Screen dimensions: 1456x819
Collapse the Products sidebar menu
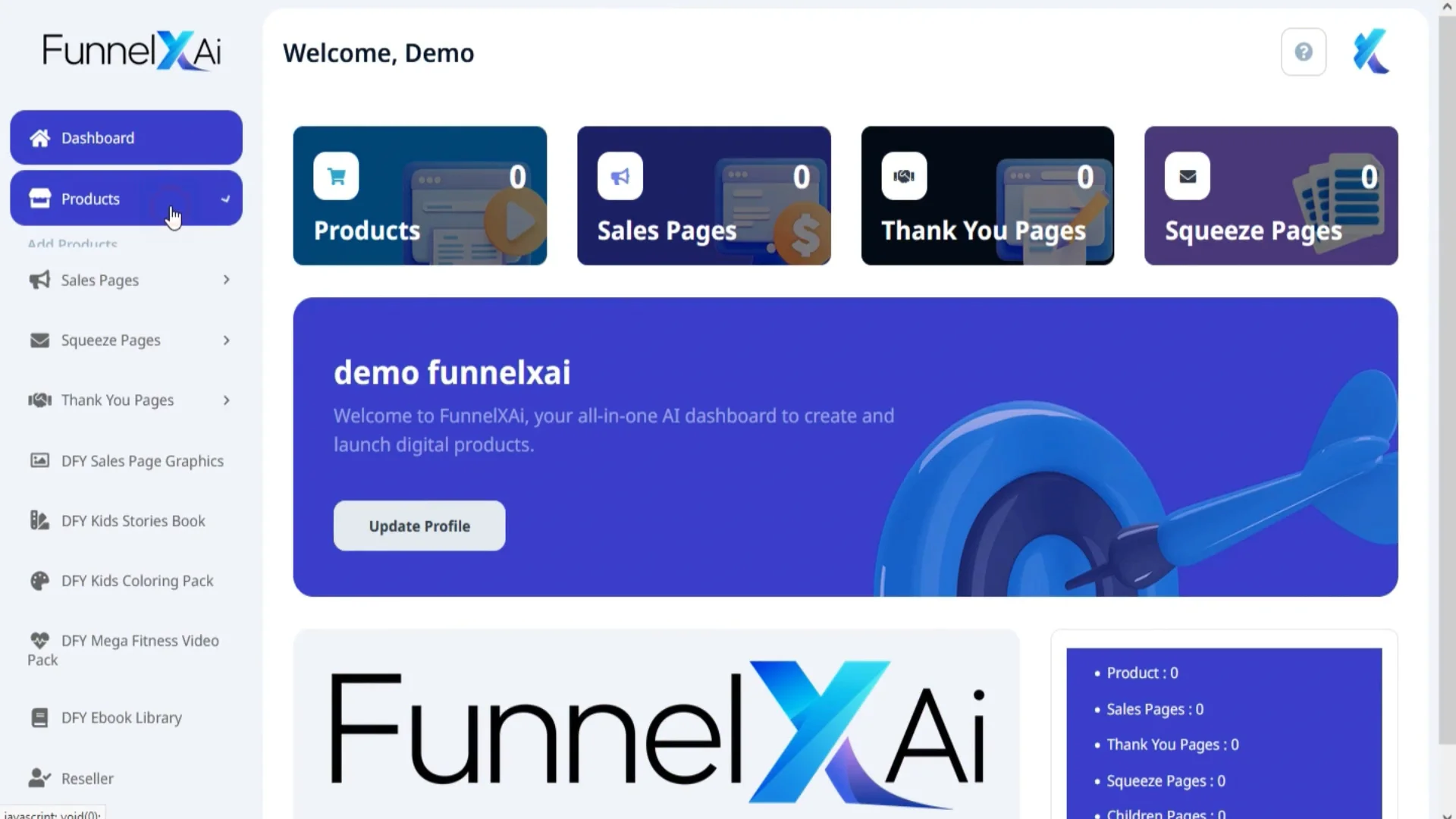[226, 199]
